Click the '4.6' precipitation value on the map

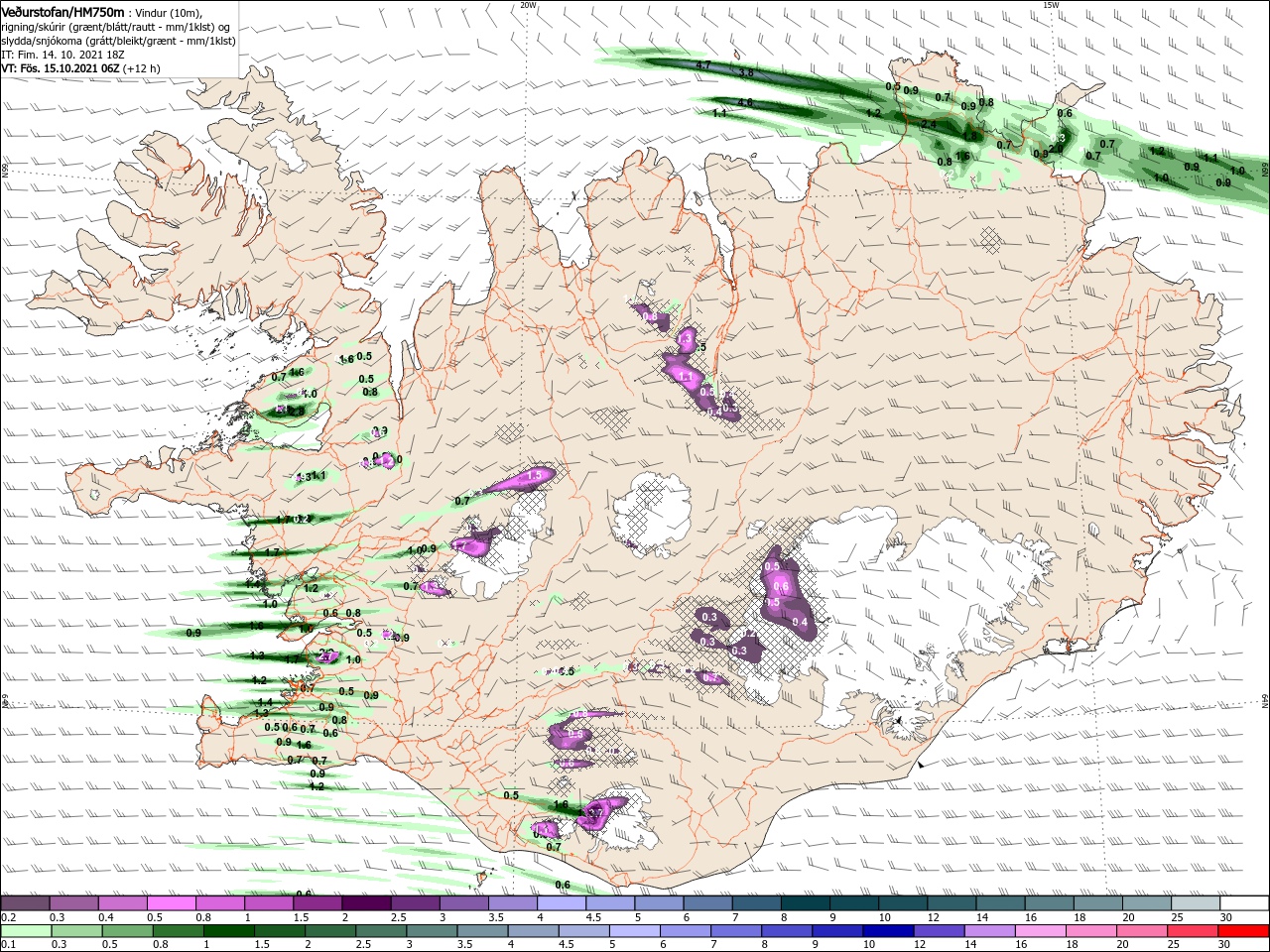(746, 103)
